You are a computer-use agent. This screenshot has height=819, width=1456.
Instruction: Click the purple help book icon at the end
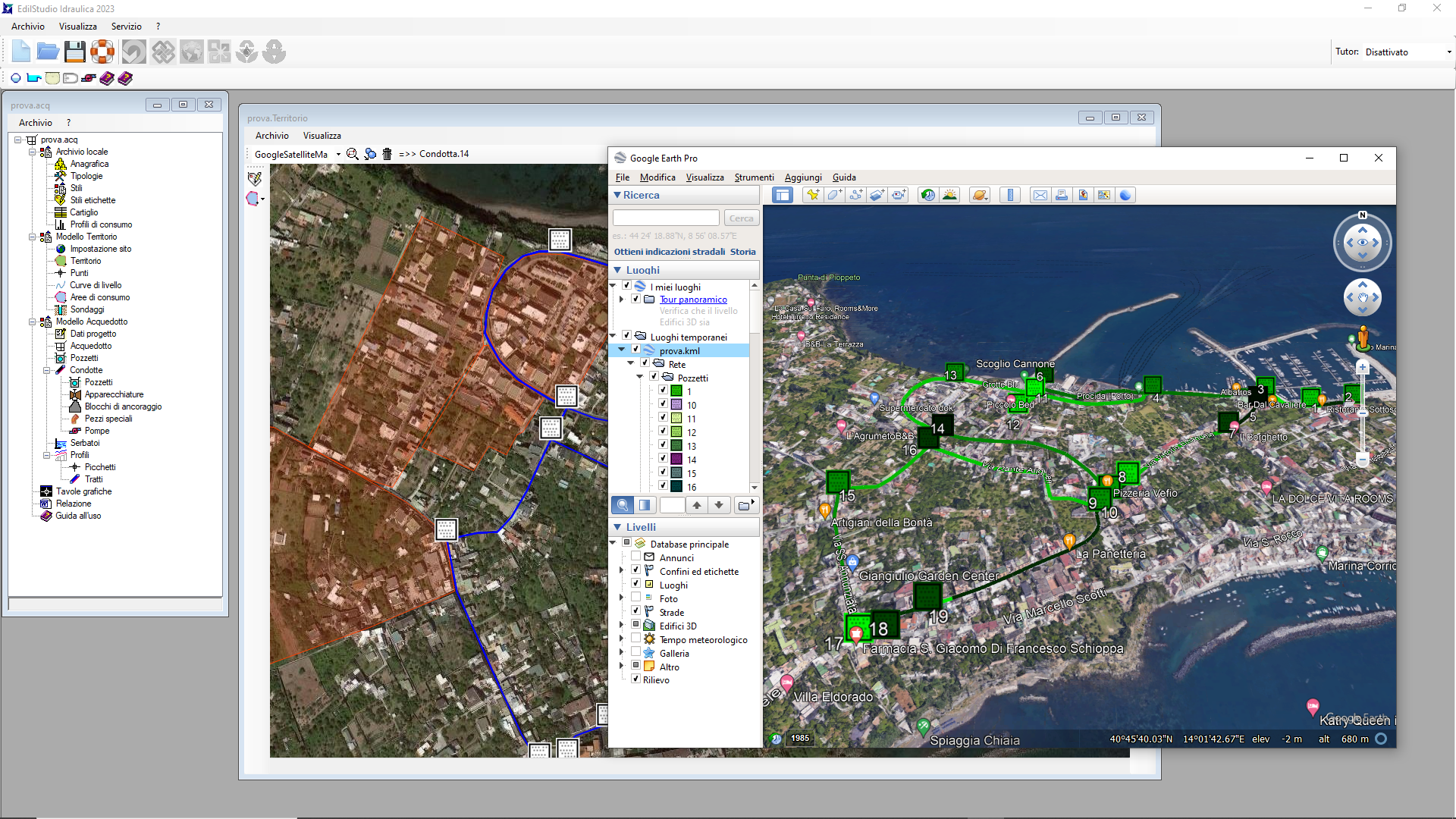click(x=125, y=78)
